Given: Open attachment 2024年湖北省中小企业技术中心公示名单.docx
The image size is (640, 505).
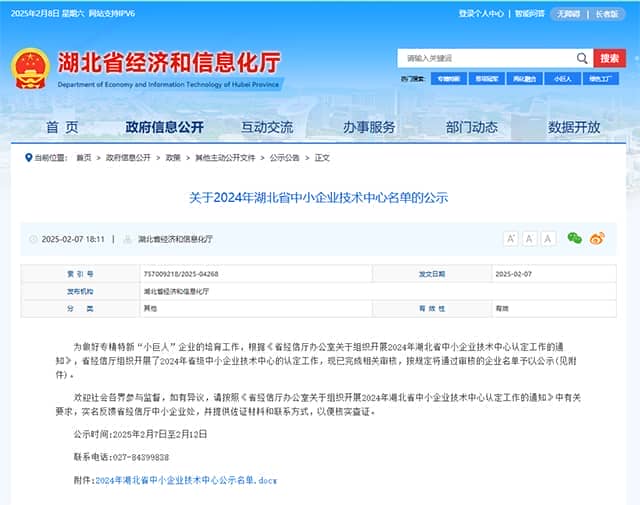Looking at the screenshot, I should point(185,480).
